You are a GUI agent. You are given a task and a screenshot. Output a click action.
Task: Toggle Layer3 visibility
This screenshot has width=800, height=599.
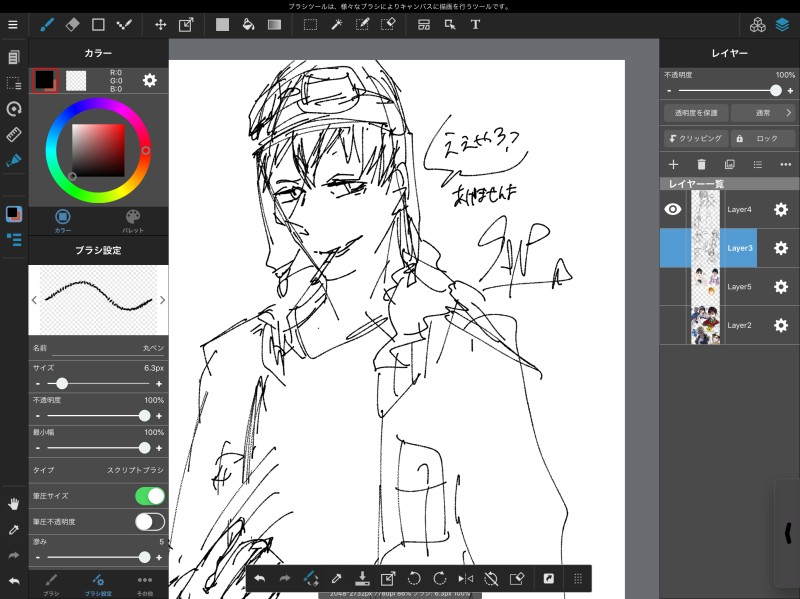pos(673,248)
